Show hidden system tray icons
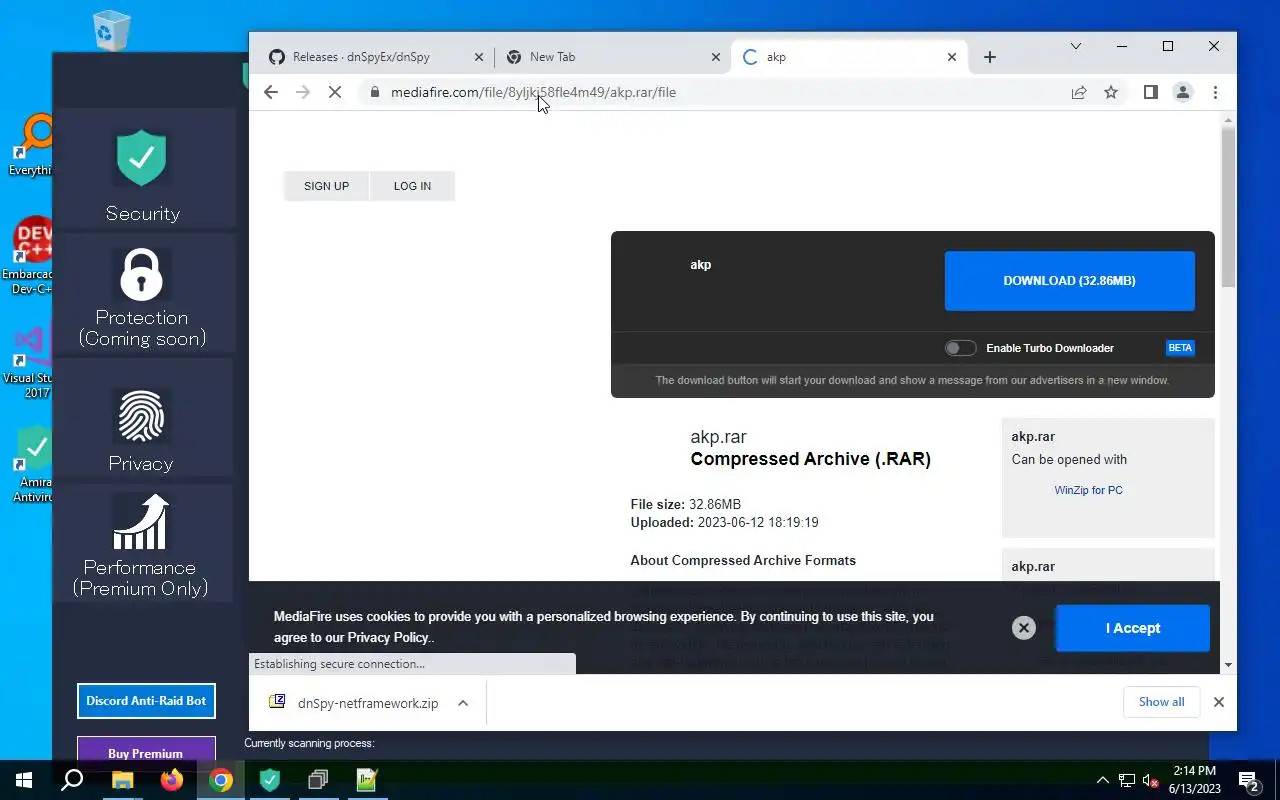 1102,780
